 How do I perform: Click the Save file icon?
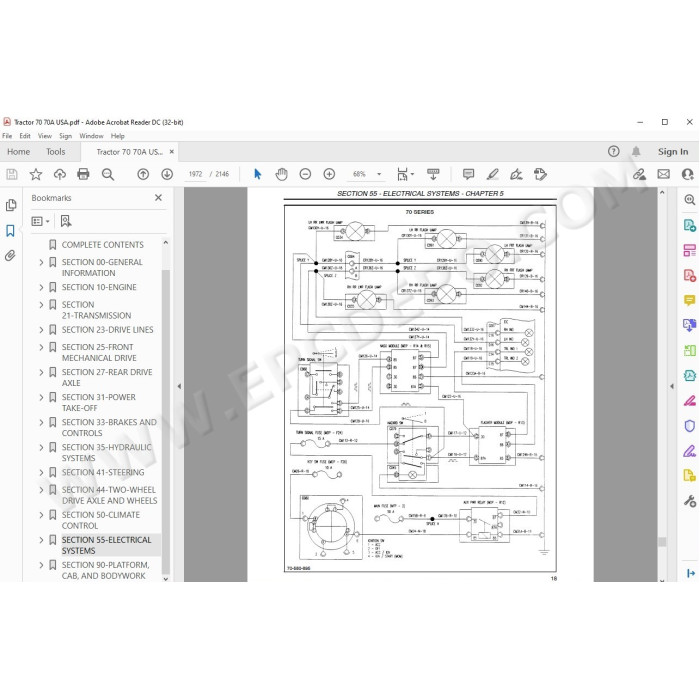point(12,174)
